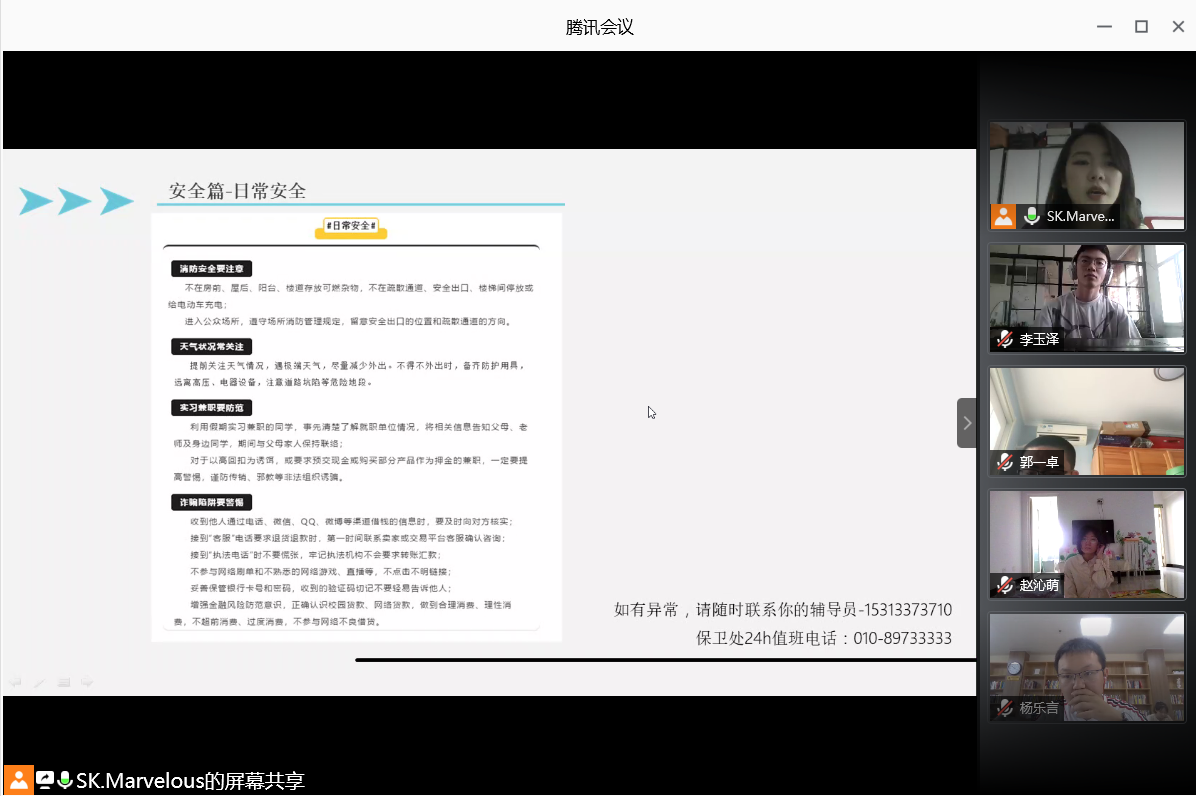Screen dimensions: 1196x796
Task: Click the screen share icon in bottom status bar
Action: click(45, 780)
